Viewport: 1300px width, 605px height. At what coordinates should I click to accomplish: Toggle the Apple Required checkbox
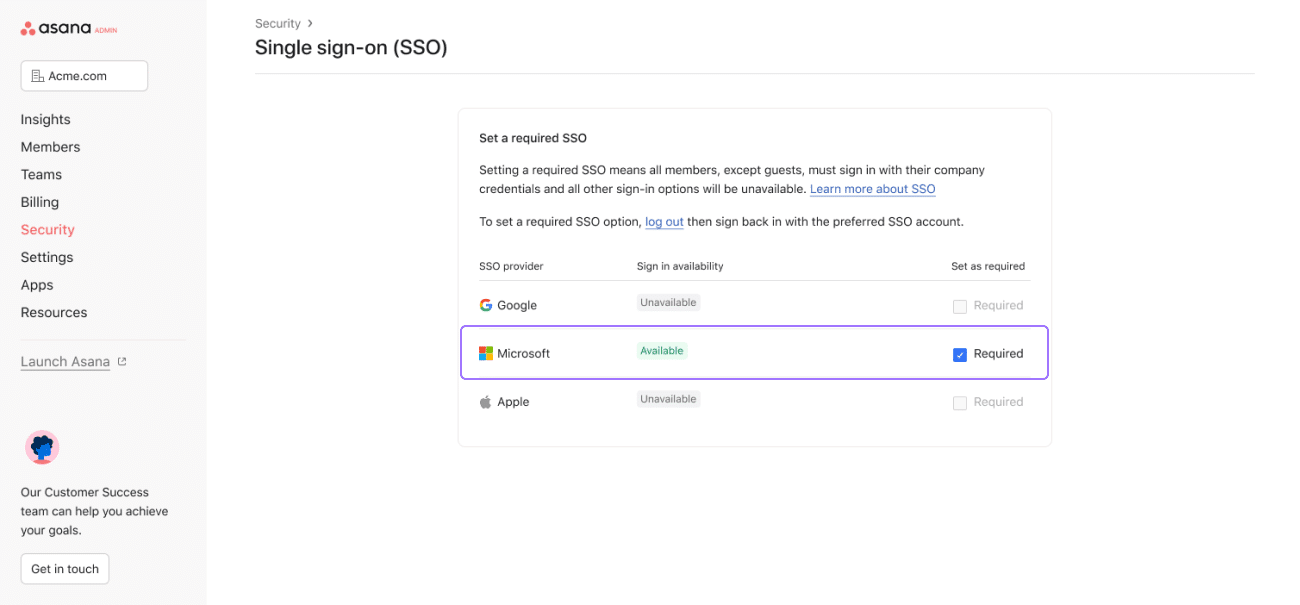click(960, 402)
